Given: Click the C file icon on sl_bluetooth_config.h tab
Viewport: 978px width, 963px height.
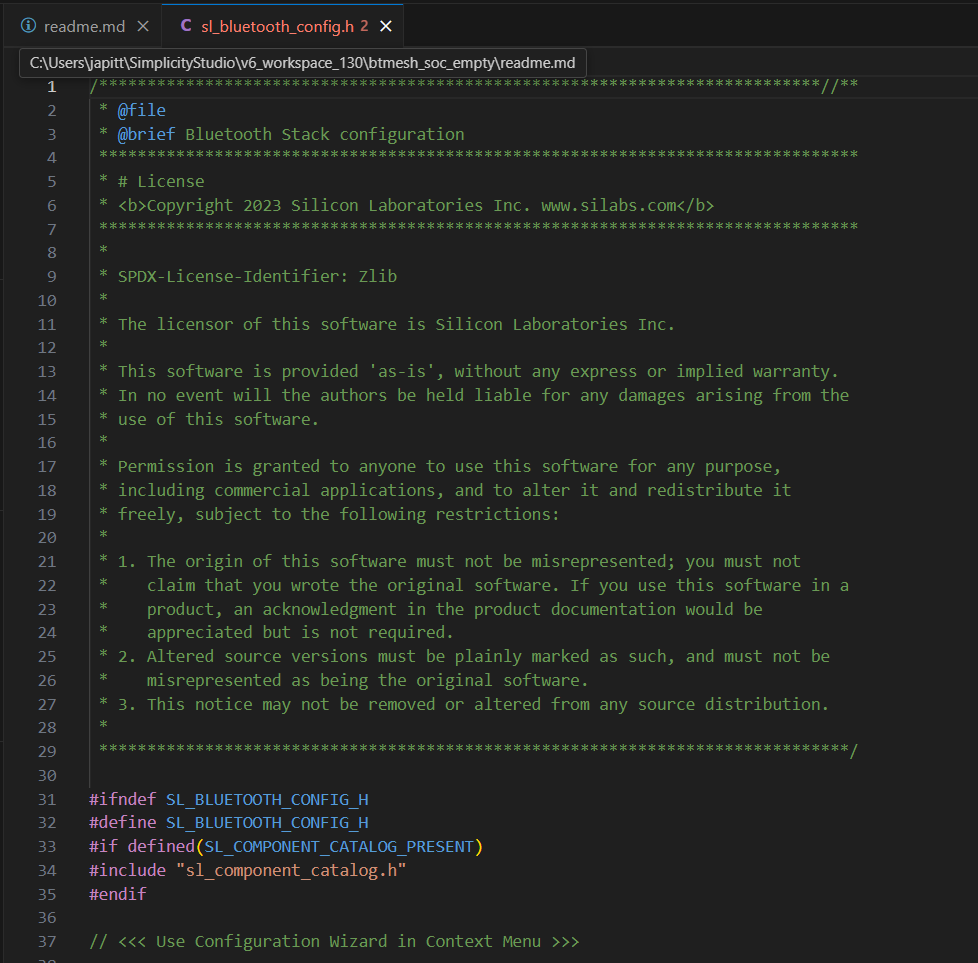Looking at the screenshot, I should tap(185, 26).
